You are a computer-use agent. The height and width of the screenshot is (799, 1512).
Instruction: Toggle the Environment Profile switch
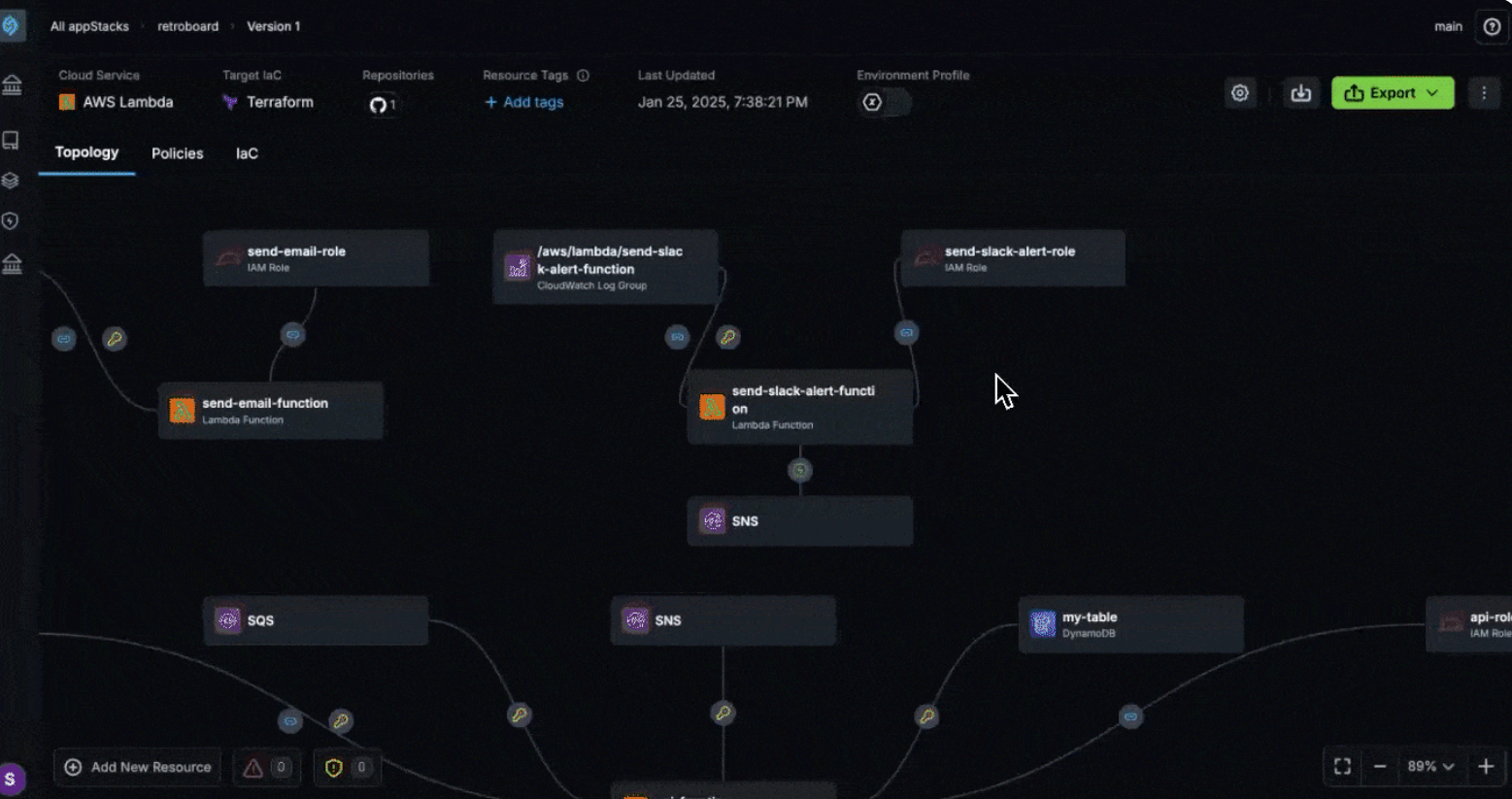(x=885, y=102)
